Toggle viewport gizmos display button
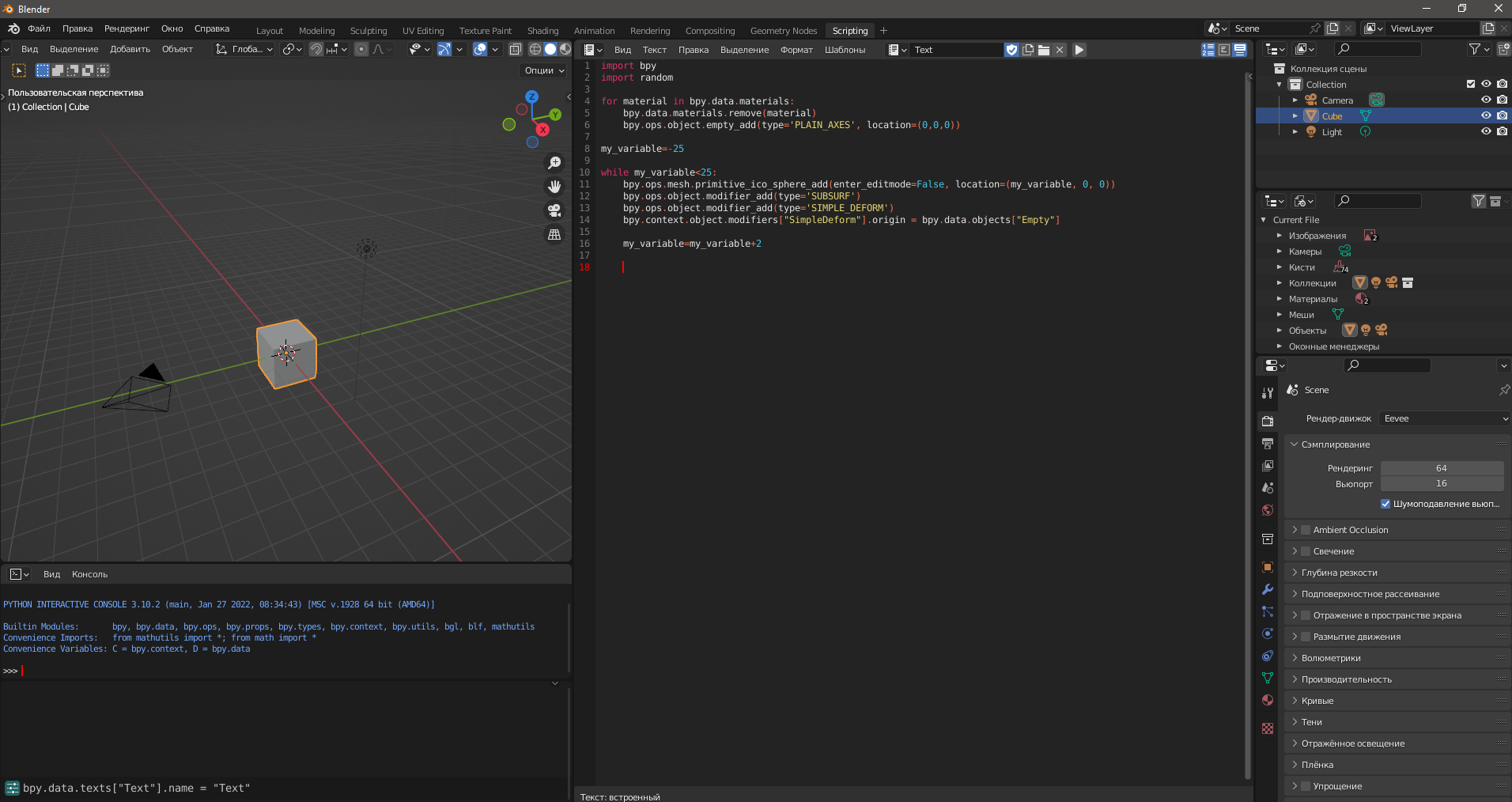1512x802 pixels. [x=444, y=49]
